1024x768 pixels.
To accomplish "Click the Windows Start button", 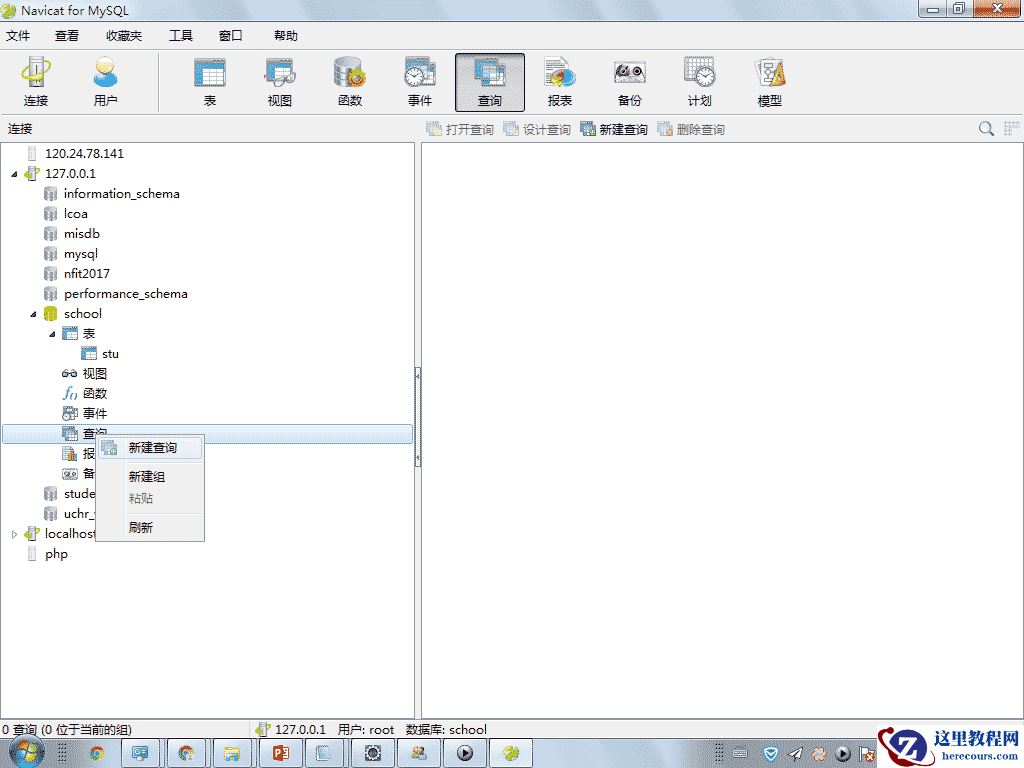I will (x=26, y=754).
